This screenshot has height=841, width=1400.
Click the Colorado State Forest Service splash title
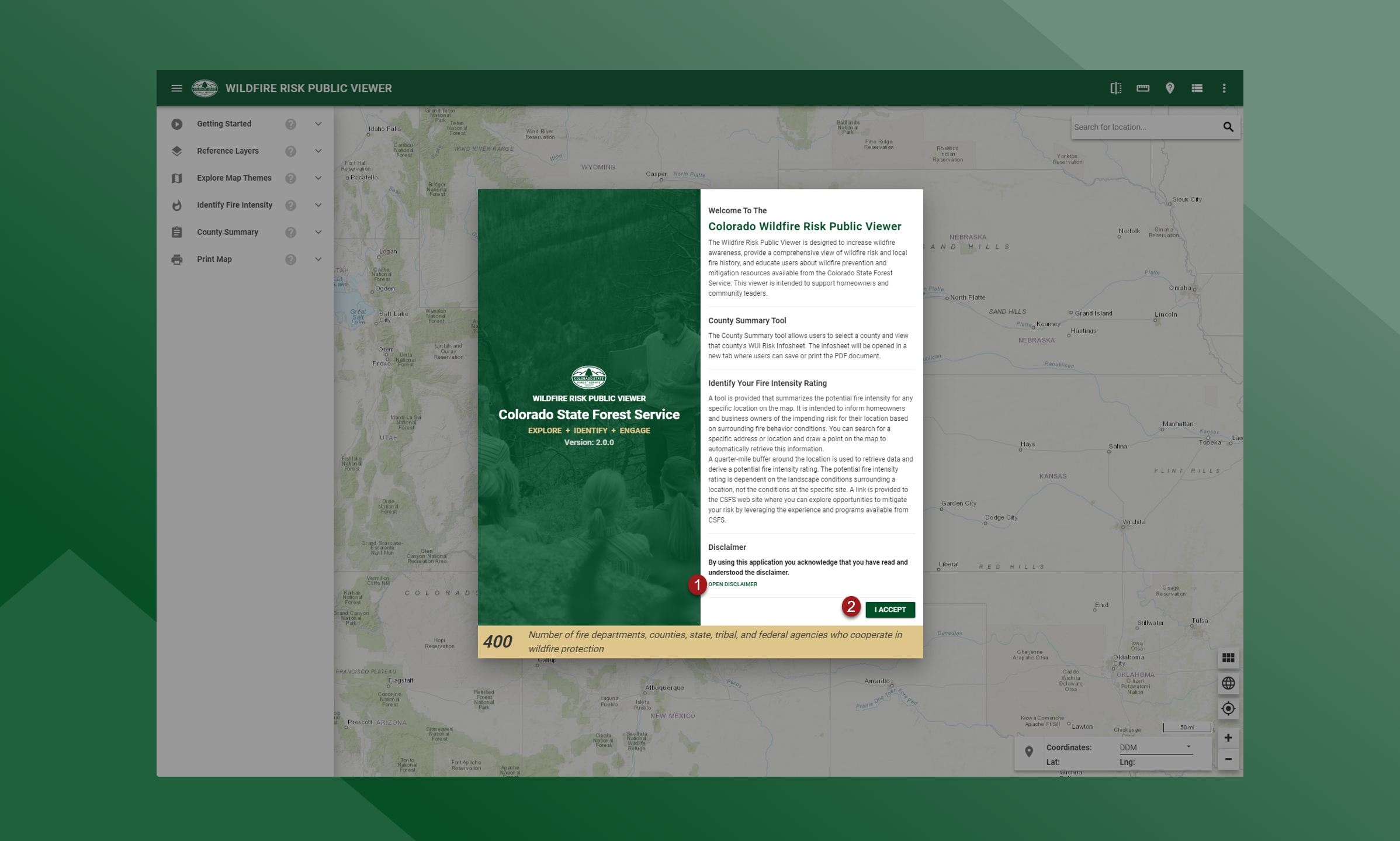coord(588,414)
